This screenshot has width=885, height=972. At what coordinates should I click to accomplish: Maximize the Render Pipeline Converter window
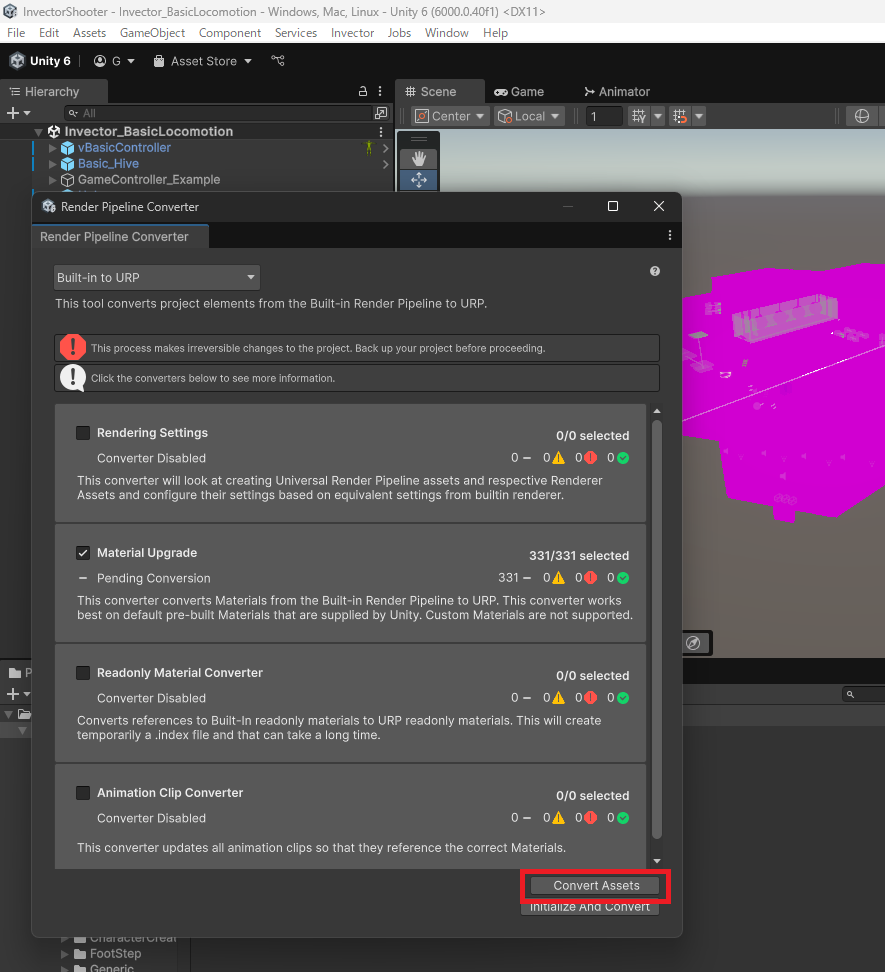(613, 206)
